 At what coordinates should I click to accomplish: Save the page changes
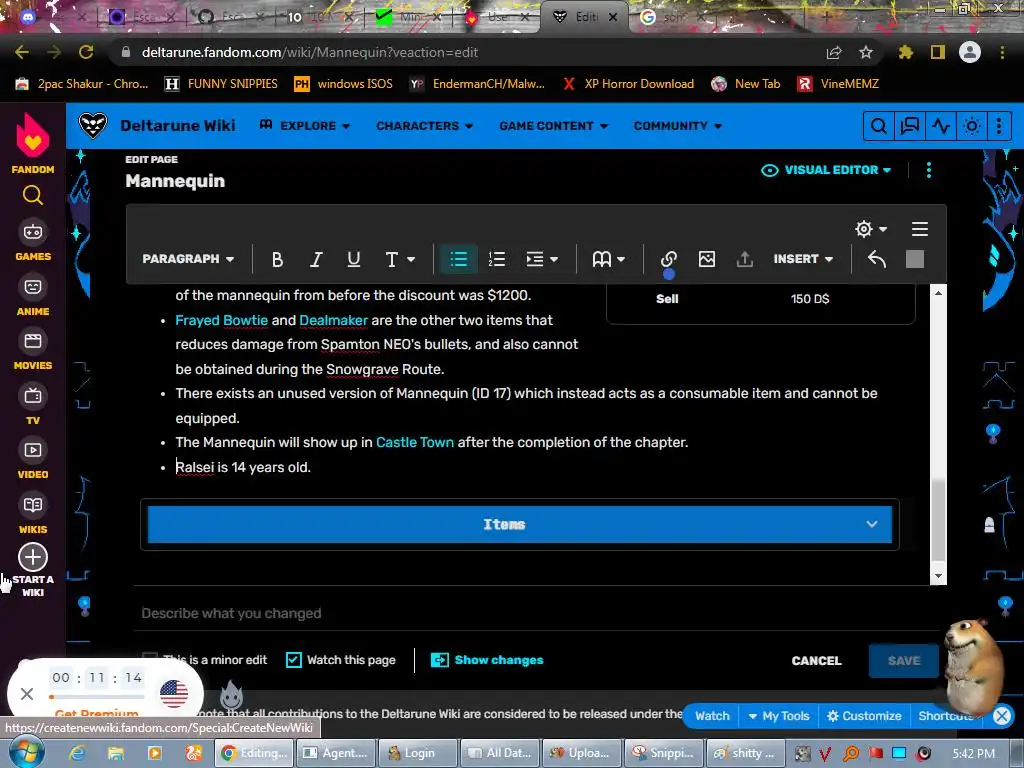tap(904, 661)
